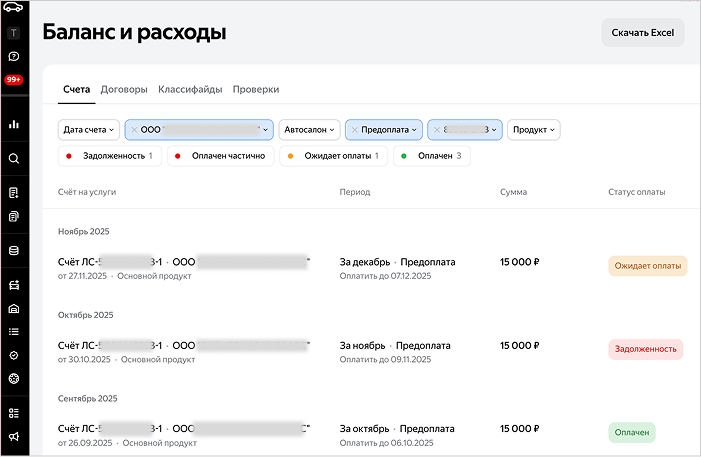Click the Оплачен status badge in October row

point(632,432)
